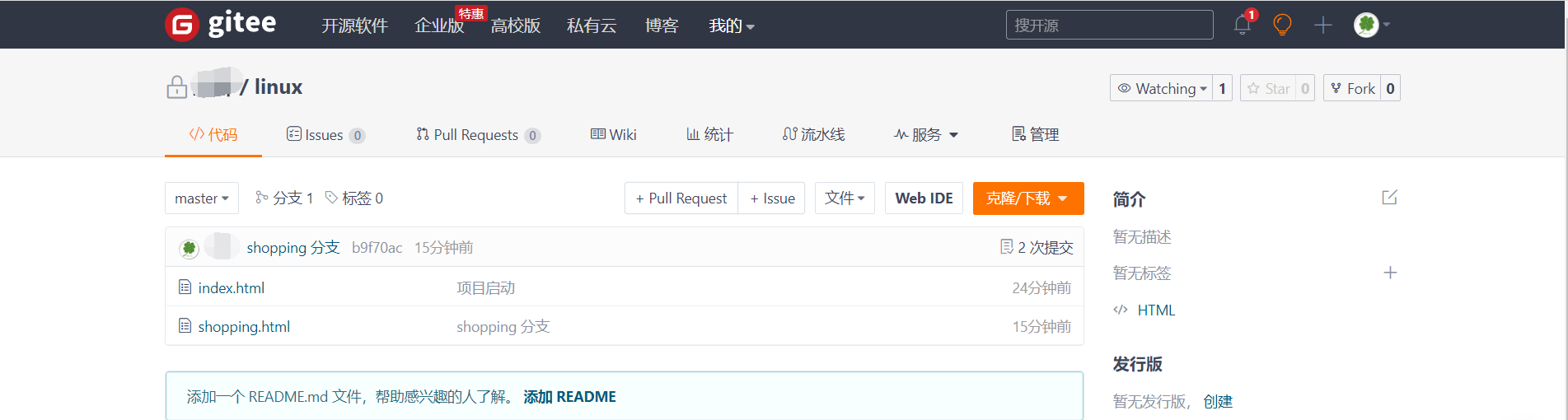The height and width of the screenshot is (420, 1568).
Task: Open the 标签 0 tags link
Action: click(354, 198)
